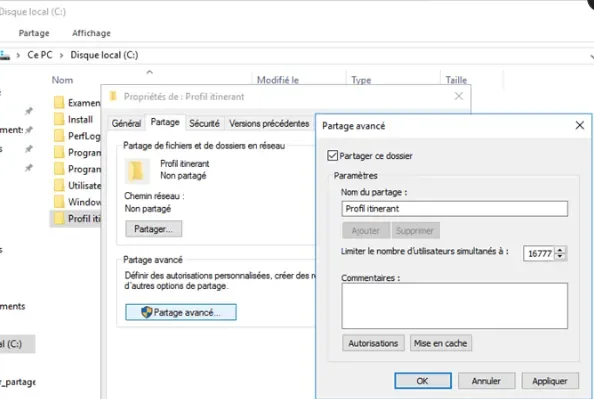Edit the Nom du partage field
The image size is (594, 399).
pos(454,209)
